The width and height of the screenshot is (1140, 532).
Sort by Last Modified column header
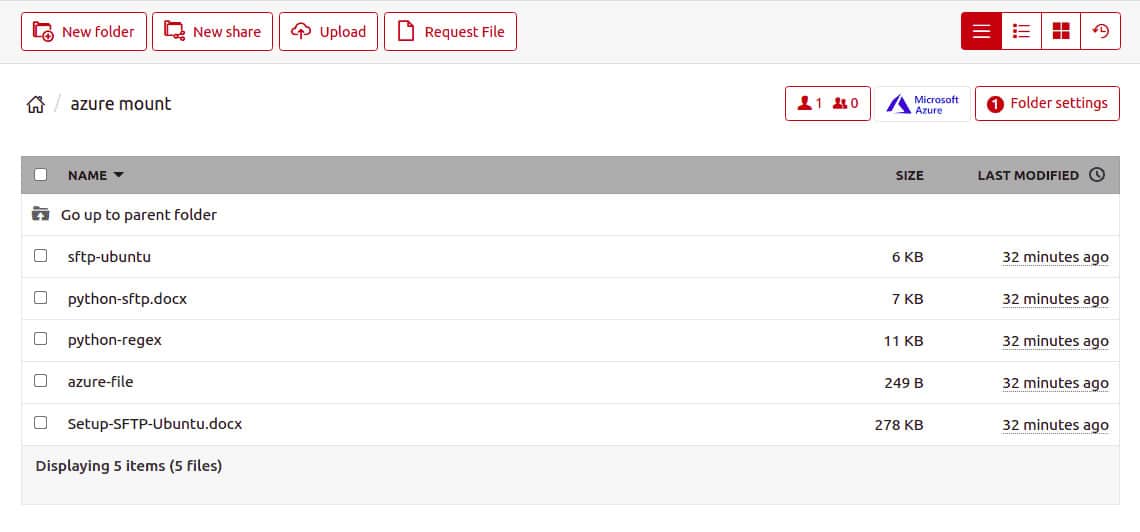(x=1028, y=175)
